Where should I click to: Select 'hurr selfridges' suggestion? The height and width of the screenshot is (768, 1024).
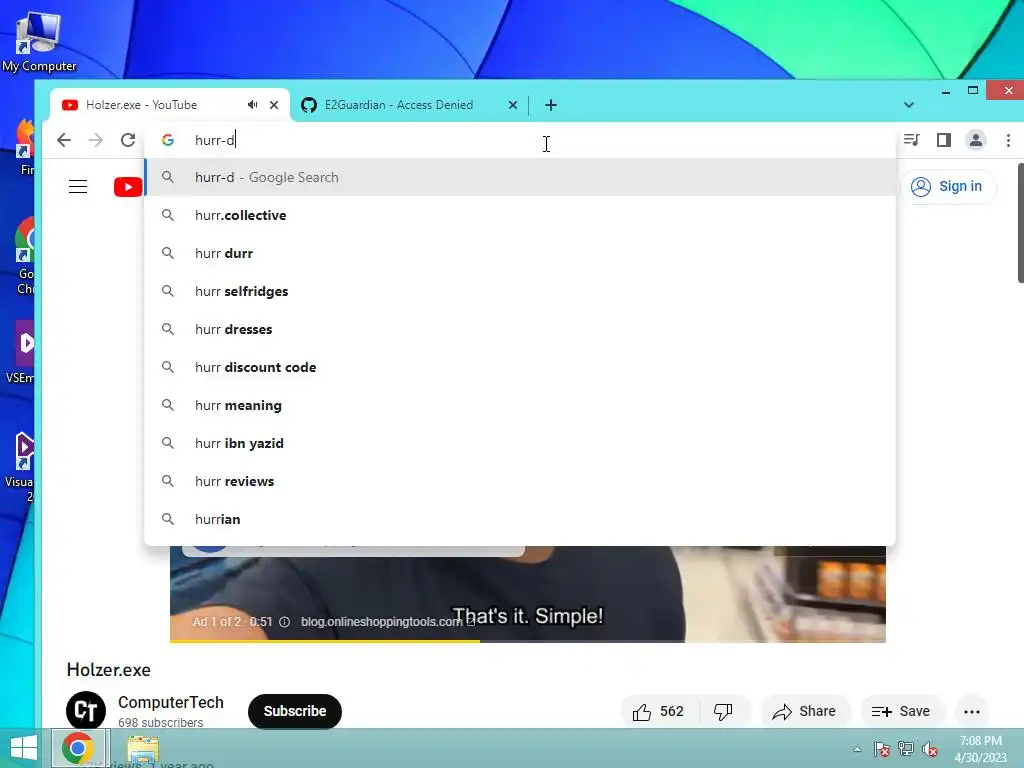(x=520, y=291)
